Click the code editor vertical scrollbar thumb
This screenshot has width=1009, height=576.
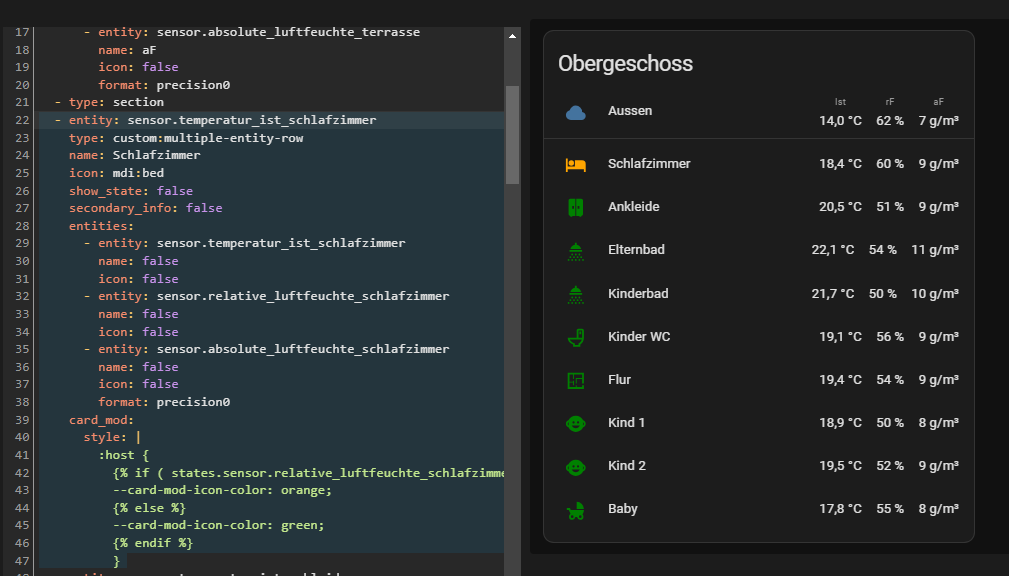click(512, 134)
